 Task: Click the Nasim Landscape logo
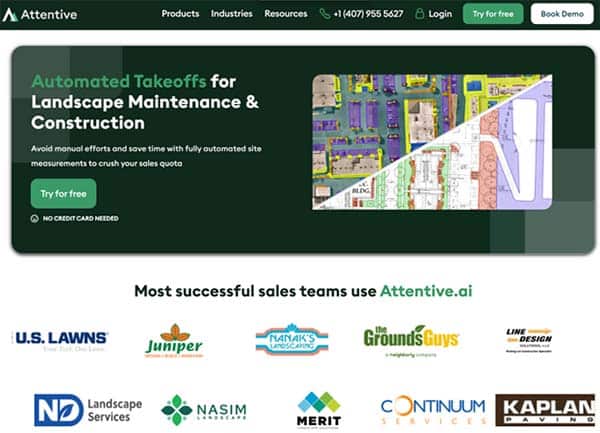coord(204,410)
